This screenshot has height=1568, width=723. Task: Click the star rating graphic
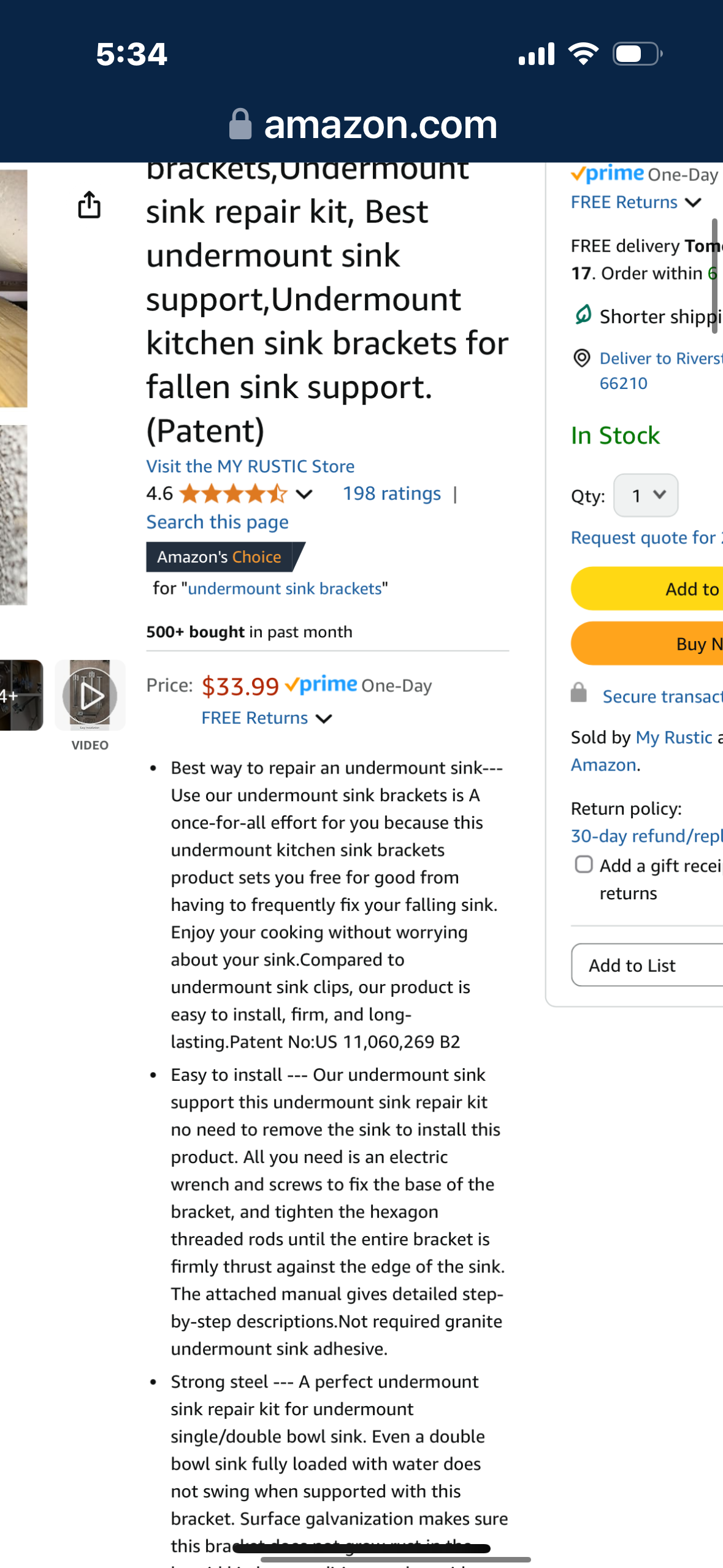pyautogui.click(x=233, y=494)
